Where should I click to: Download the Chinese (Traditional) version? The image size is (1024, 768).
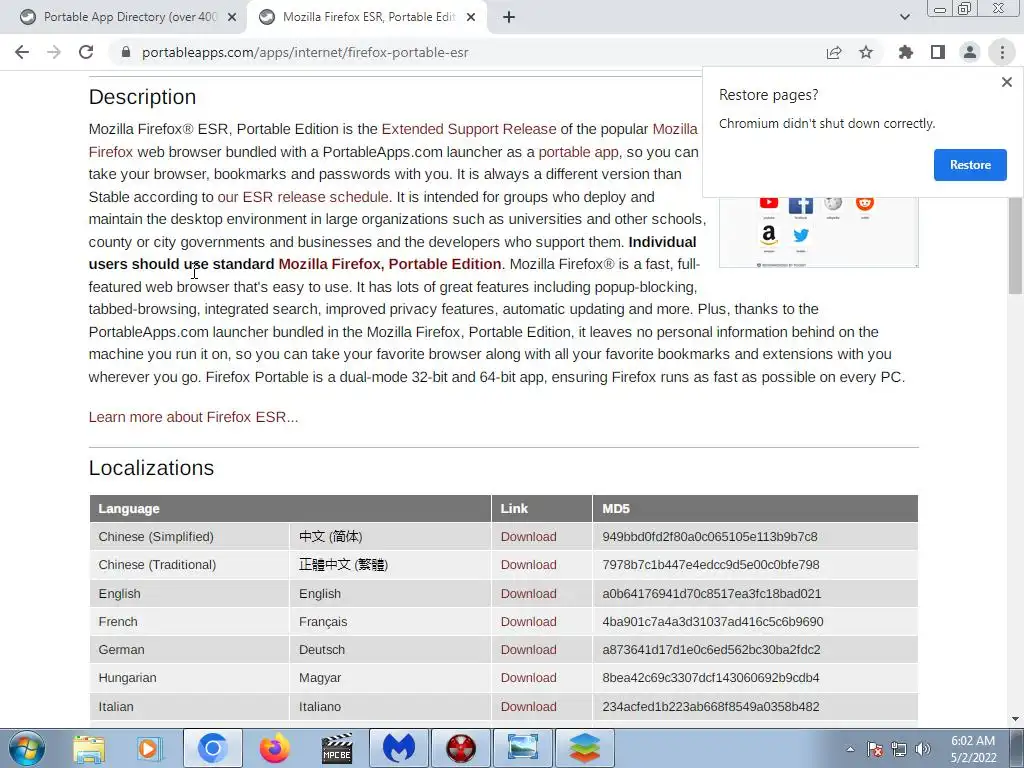pyautogui.click(x=528, y=565)
